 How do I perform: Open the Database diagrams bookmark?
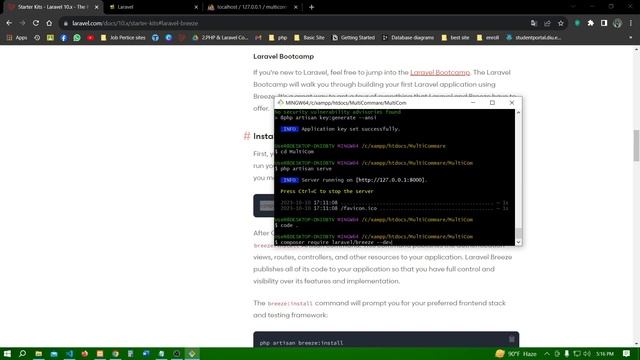click(x=408, y=38)
